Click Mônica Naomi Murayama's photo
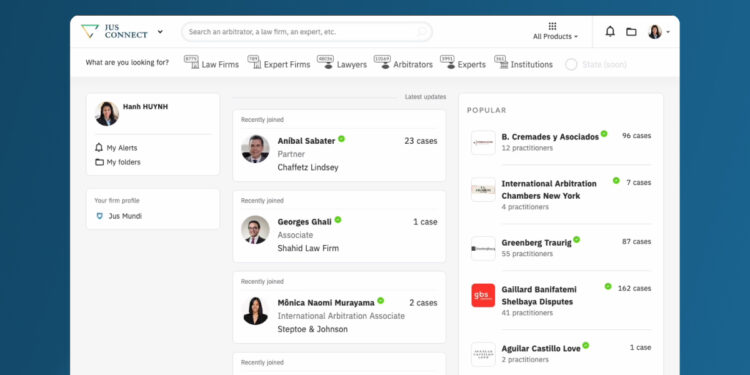The height and width of the screenshot is (375, 750). coord(255,311)
